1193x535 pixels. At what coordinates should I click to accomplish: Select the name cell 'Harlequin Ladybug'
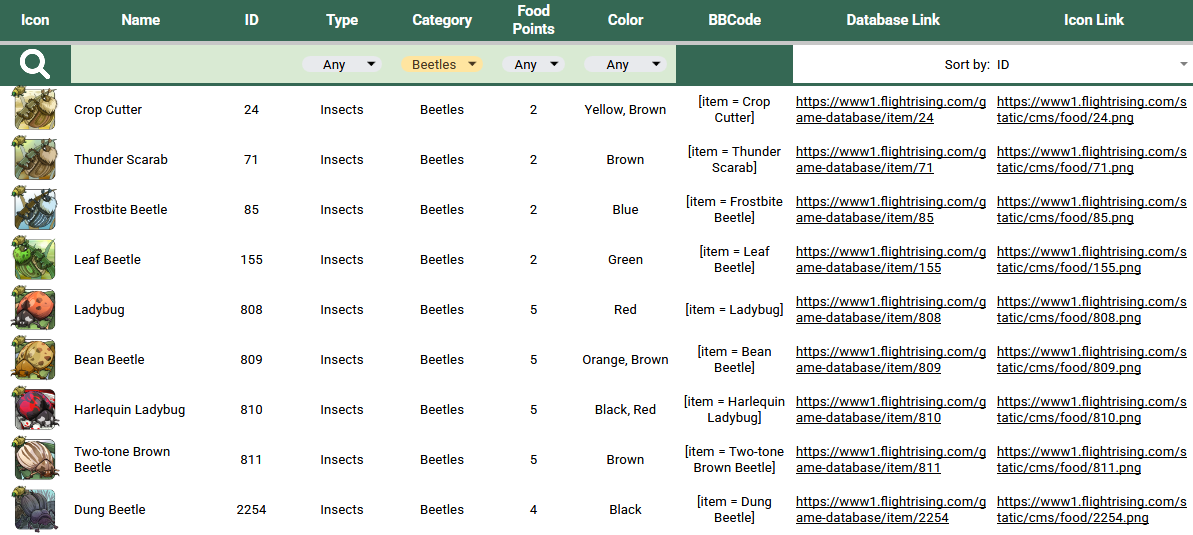coord(129,409)
